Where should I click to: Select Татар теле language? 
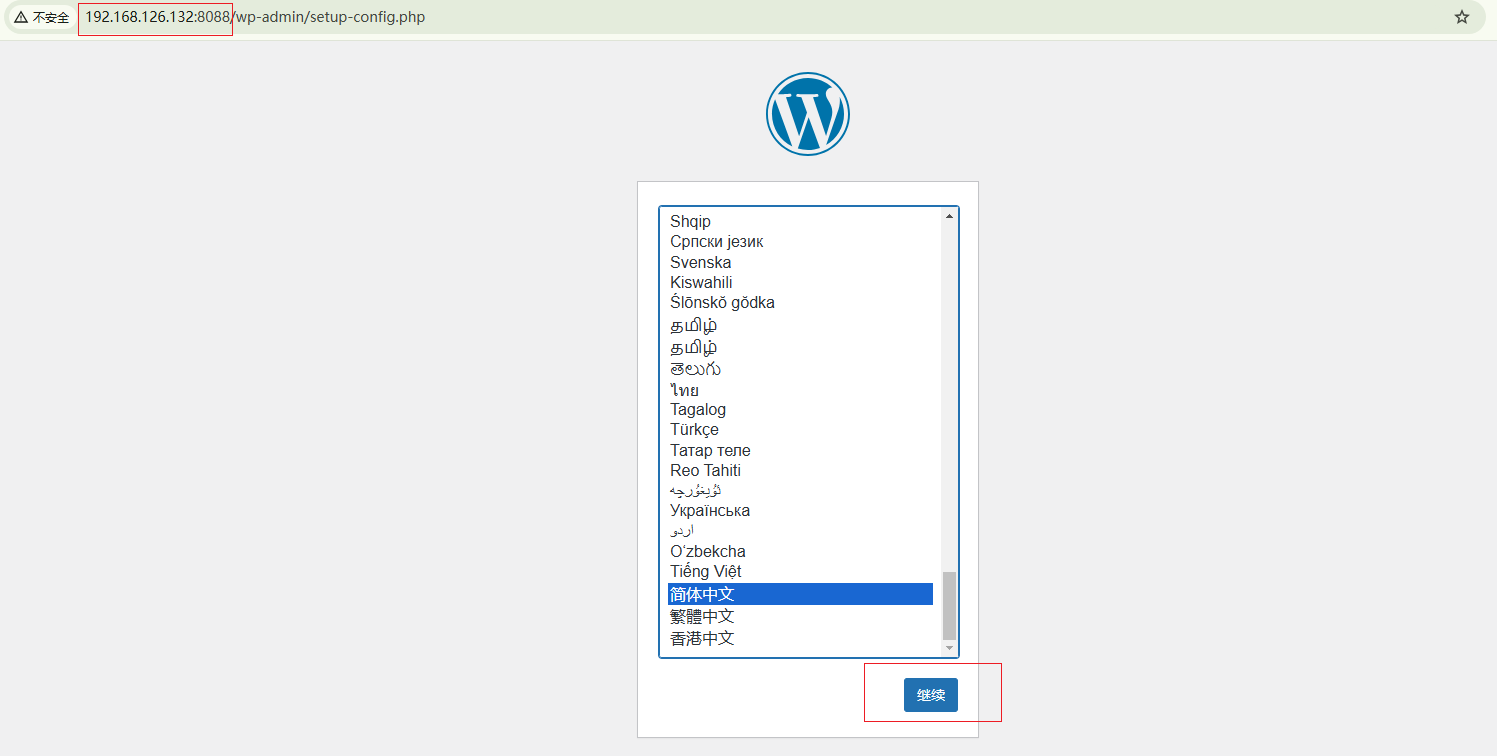tap(800, 450)
